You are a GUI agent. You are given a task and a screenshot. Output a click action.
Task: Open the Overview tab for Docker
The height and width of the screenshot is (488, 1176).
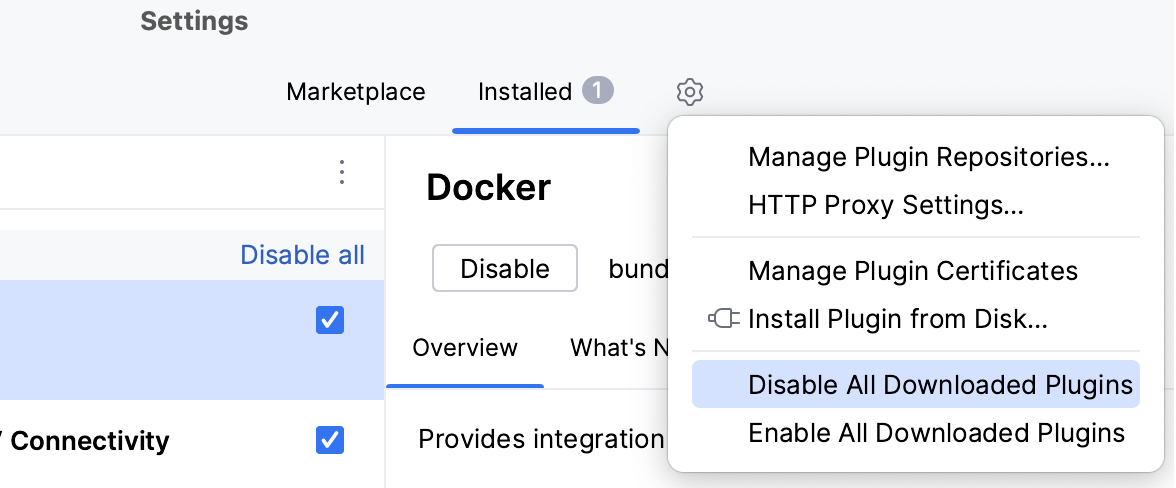pyautogui.click(x=465, y=348)
